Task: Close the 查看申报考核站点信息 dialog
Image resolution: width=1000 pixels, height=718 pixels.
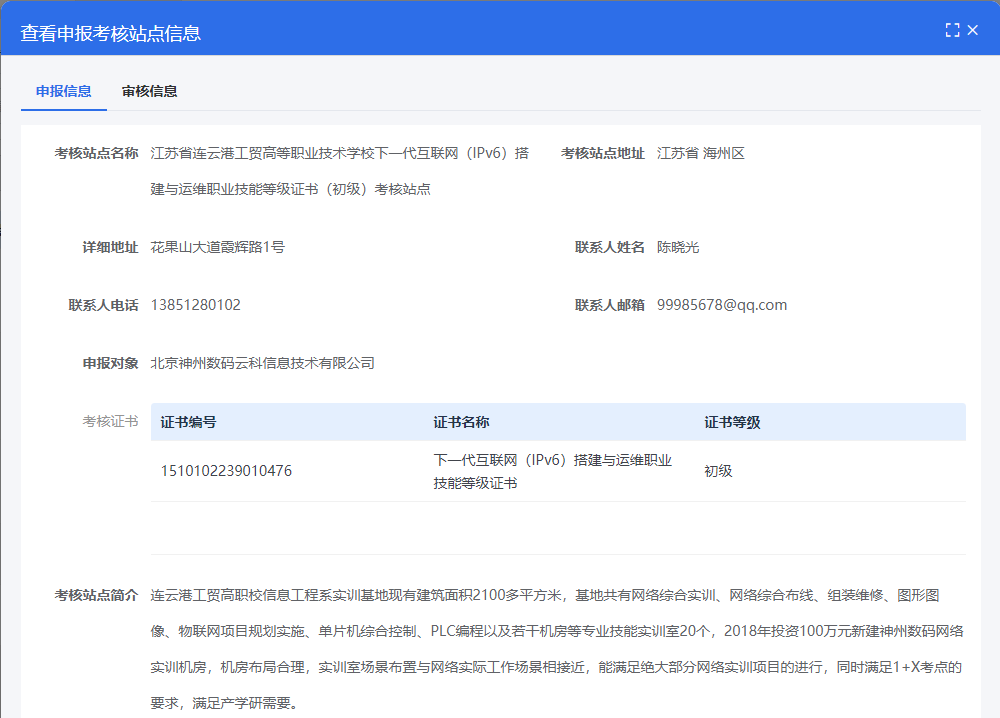Action: click(x=973, y=31)
